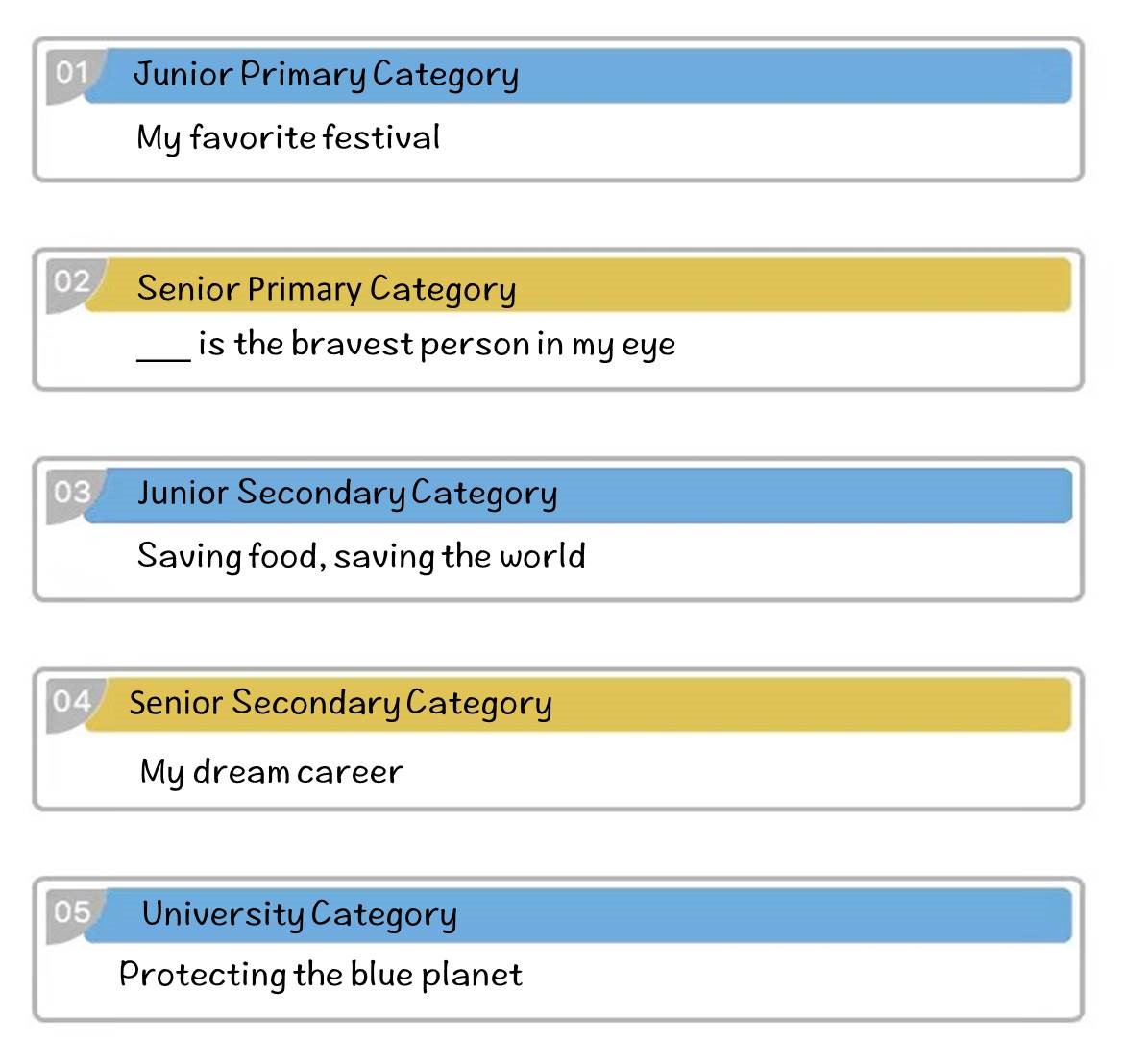
Task: Click the 'My dream career' topic
Action: coord(271,772)
